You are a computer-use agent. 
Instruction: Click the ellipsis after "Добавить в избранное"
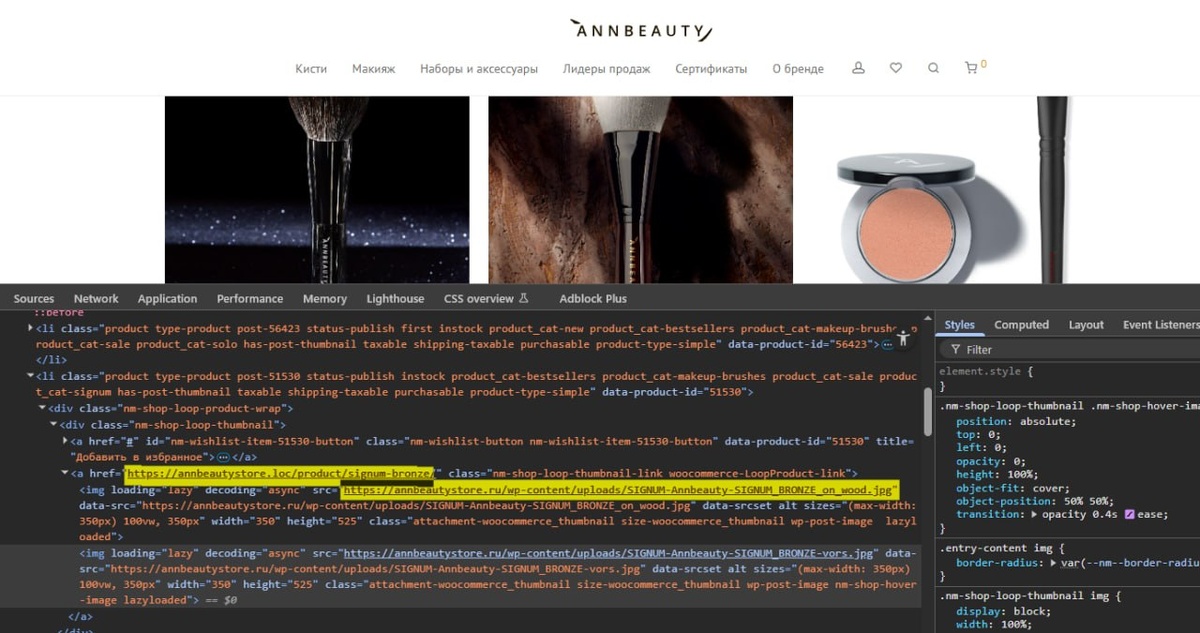tap(223, 456)
